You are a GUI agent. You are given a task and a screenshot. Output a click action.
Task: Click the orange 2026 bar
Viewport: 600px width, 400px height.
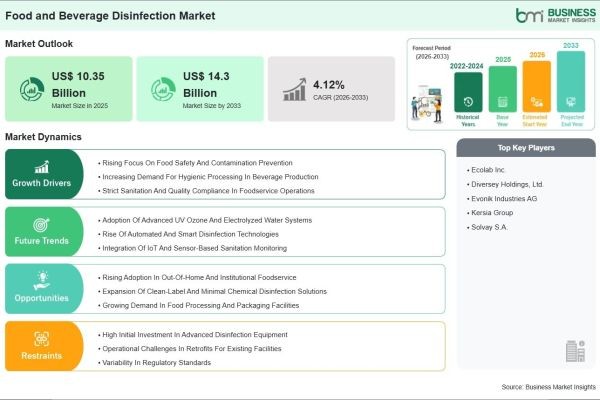(x=536, y=87)
